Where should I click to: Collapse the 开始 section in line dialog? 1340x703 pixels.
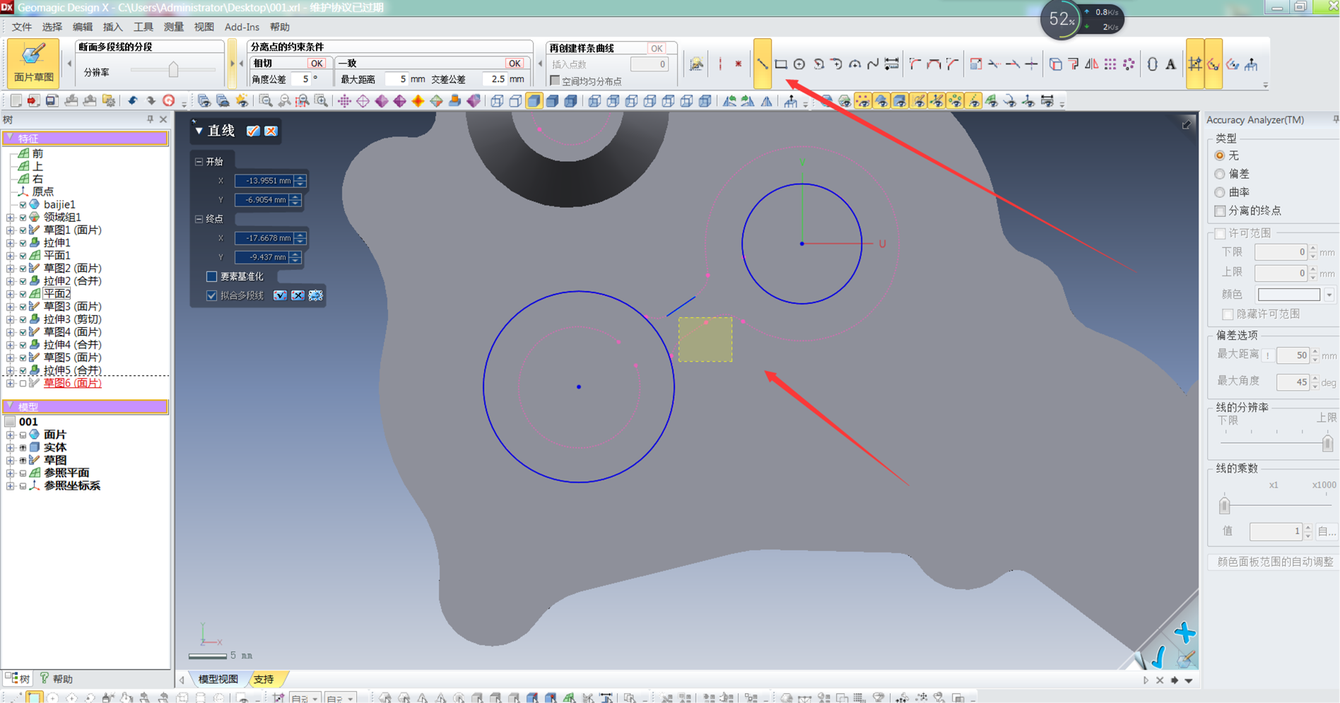click(199, 161)
